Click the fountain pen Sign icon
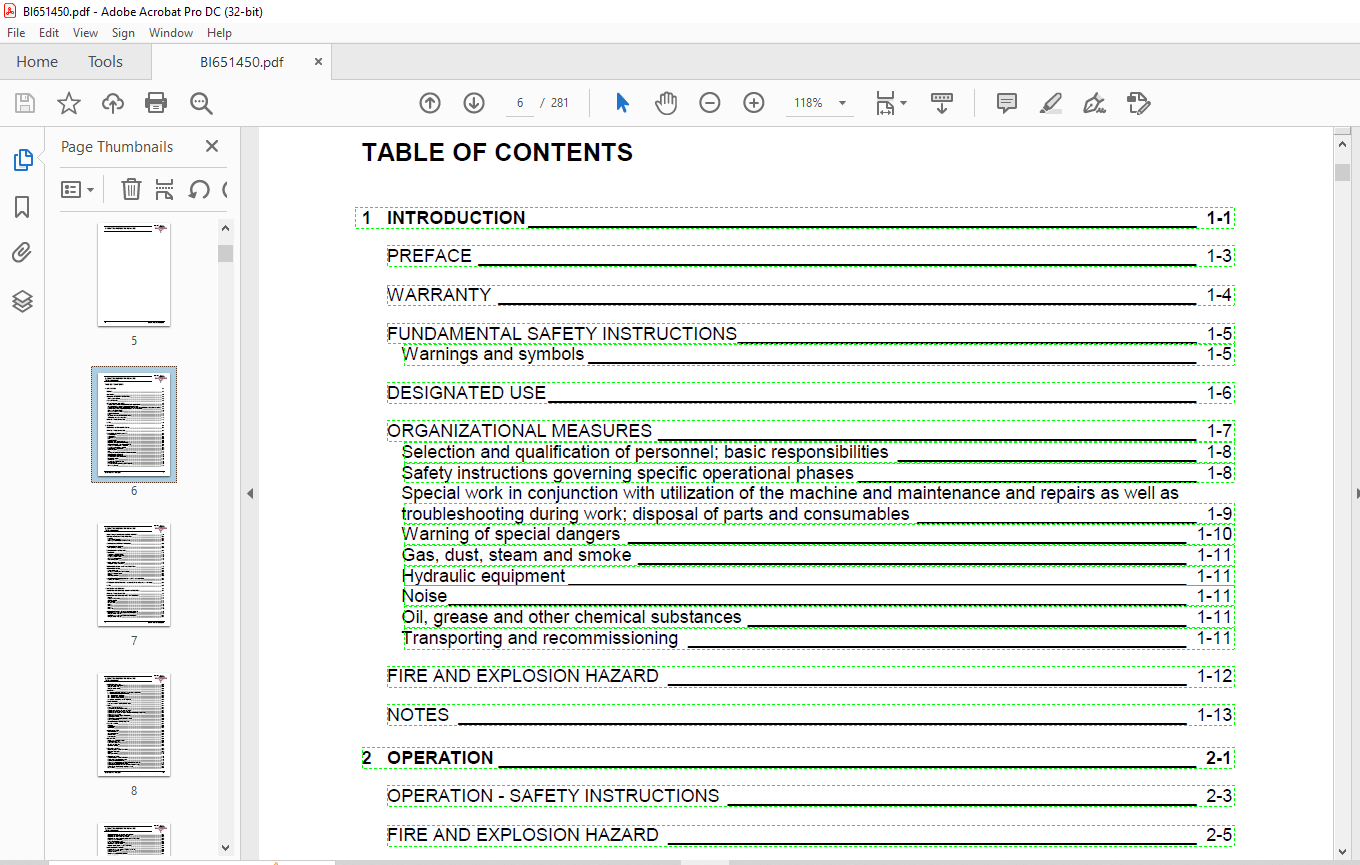Image resolution: width=1360 pixels, height=865 pixels. pyautogui.click(x=1094, y=103)
